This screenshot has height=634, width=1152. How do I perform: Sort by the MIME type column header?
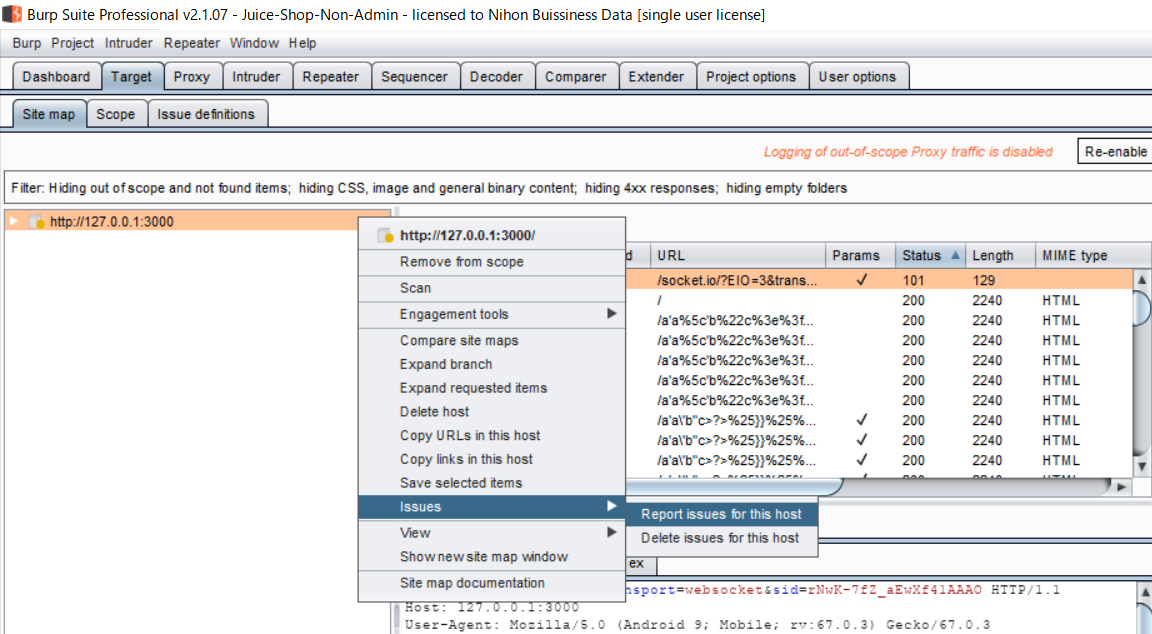(1093, 255)
